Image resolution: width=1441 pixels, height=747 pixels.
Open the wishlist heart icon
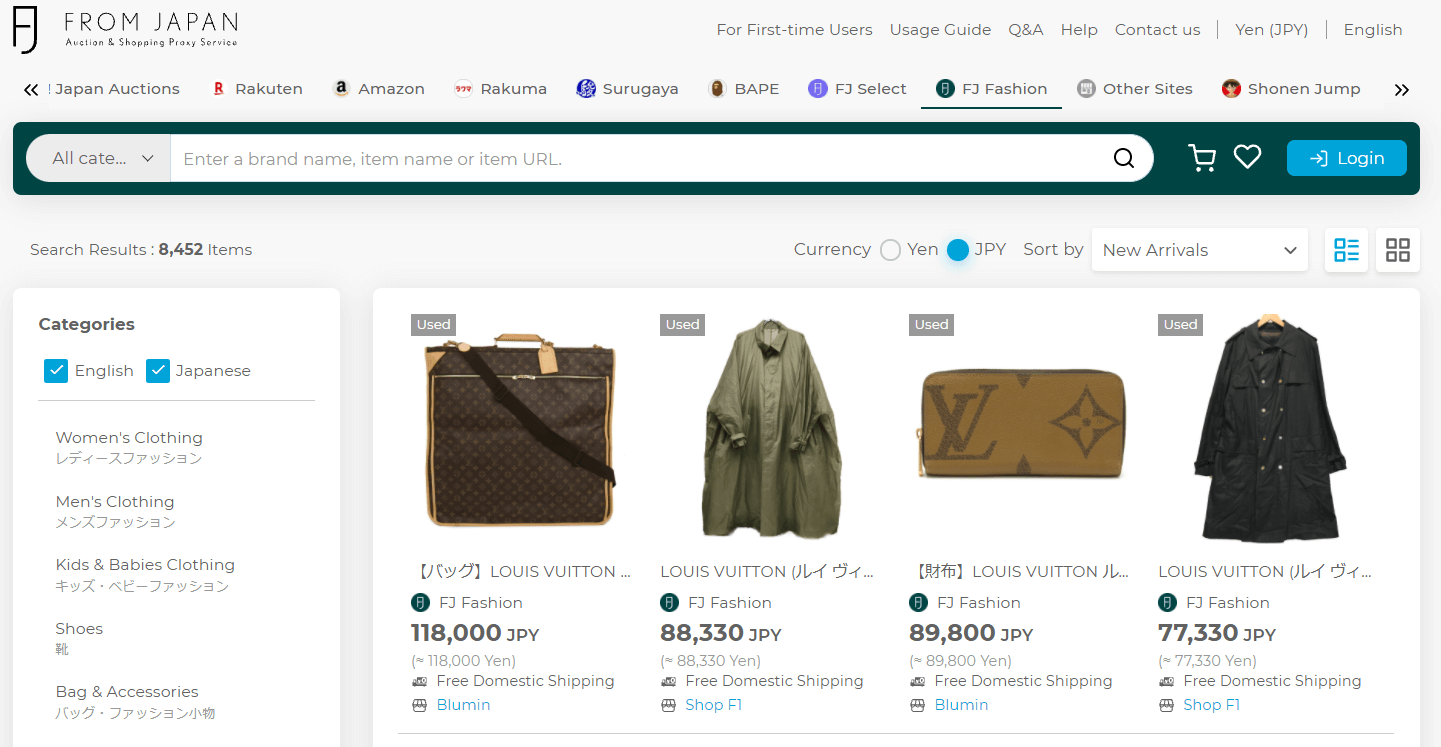(x=1247, y=157)
